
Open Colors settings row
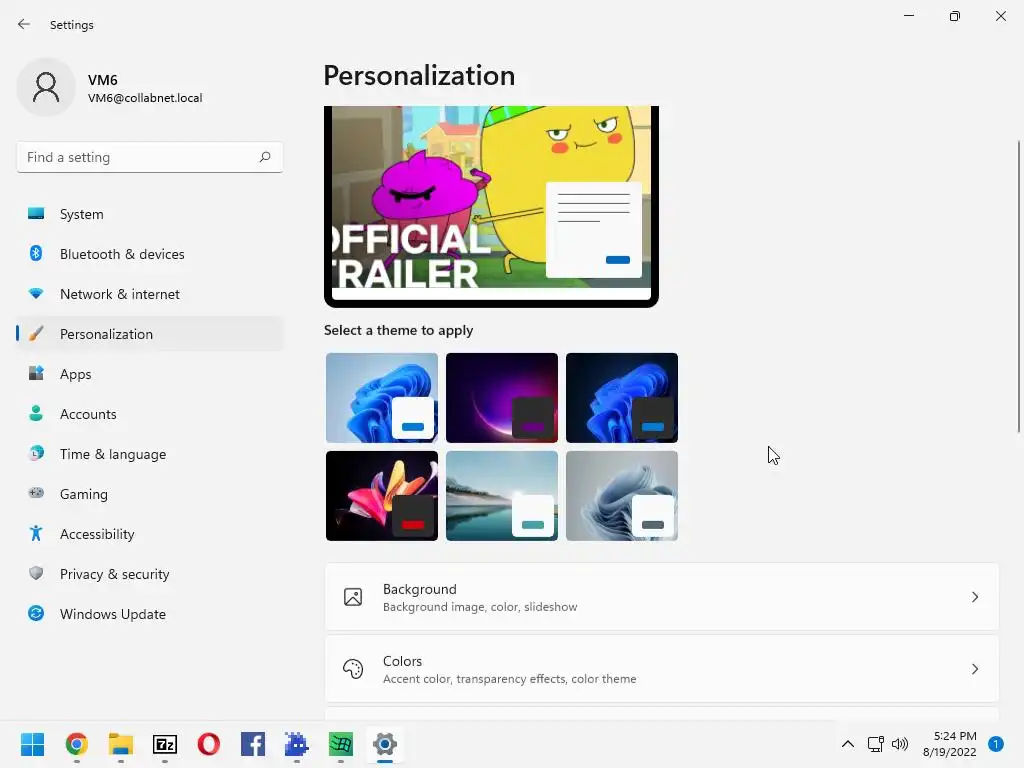[x=662, y=669]
